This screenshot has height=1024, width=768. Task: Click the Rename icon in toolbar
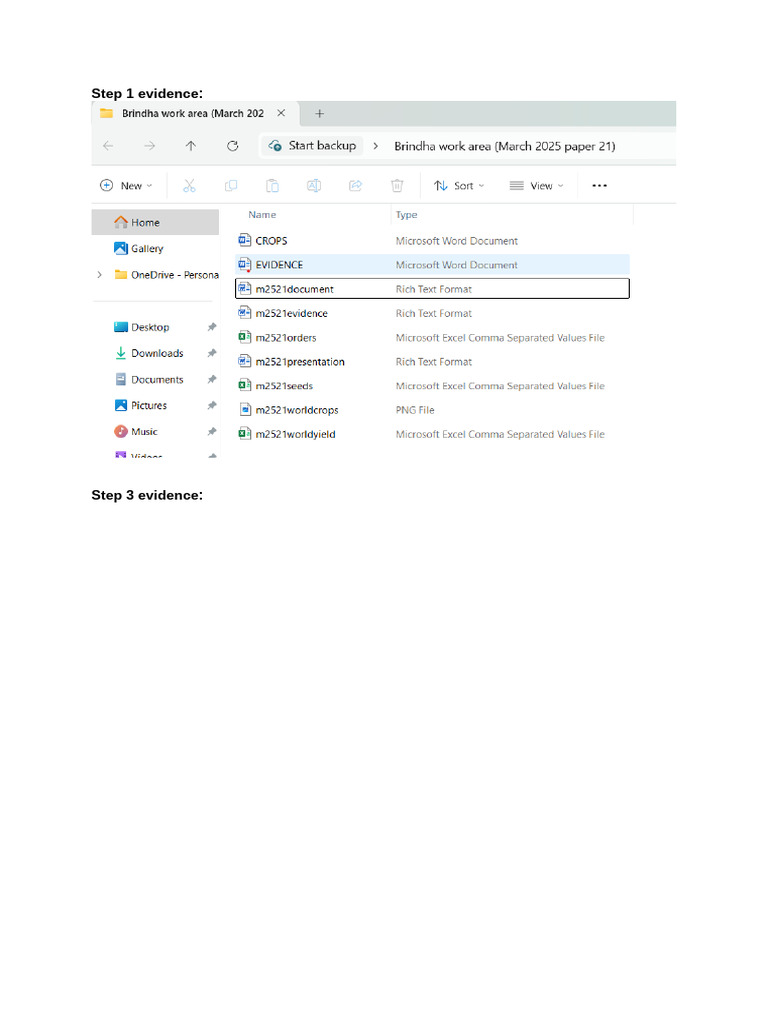314,185
